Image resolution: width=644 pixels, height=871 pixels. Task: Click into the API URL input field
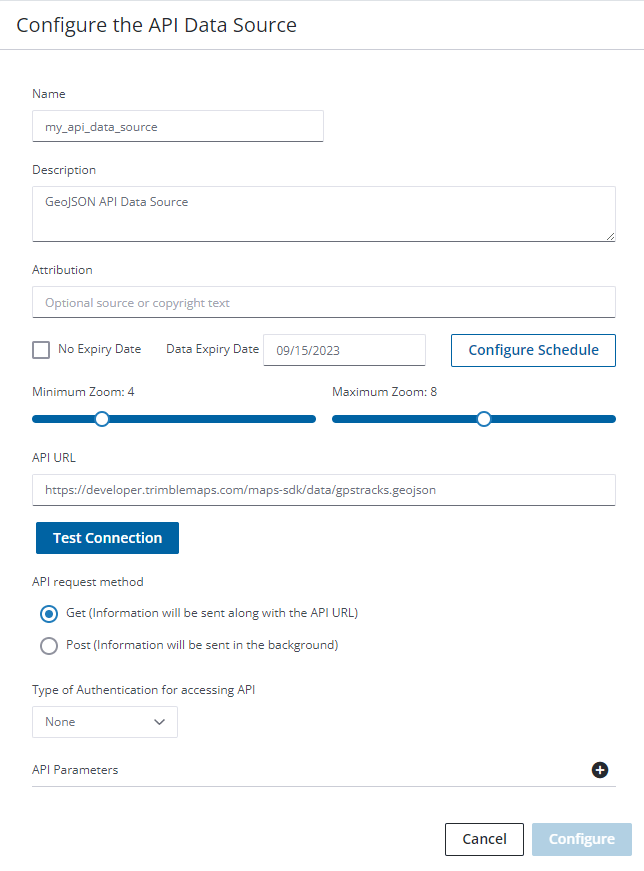coord(324,490)
